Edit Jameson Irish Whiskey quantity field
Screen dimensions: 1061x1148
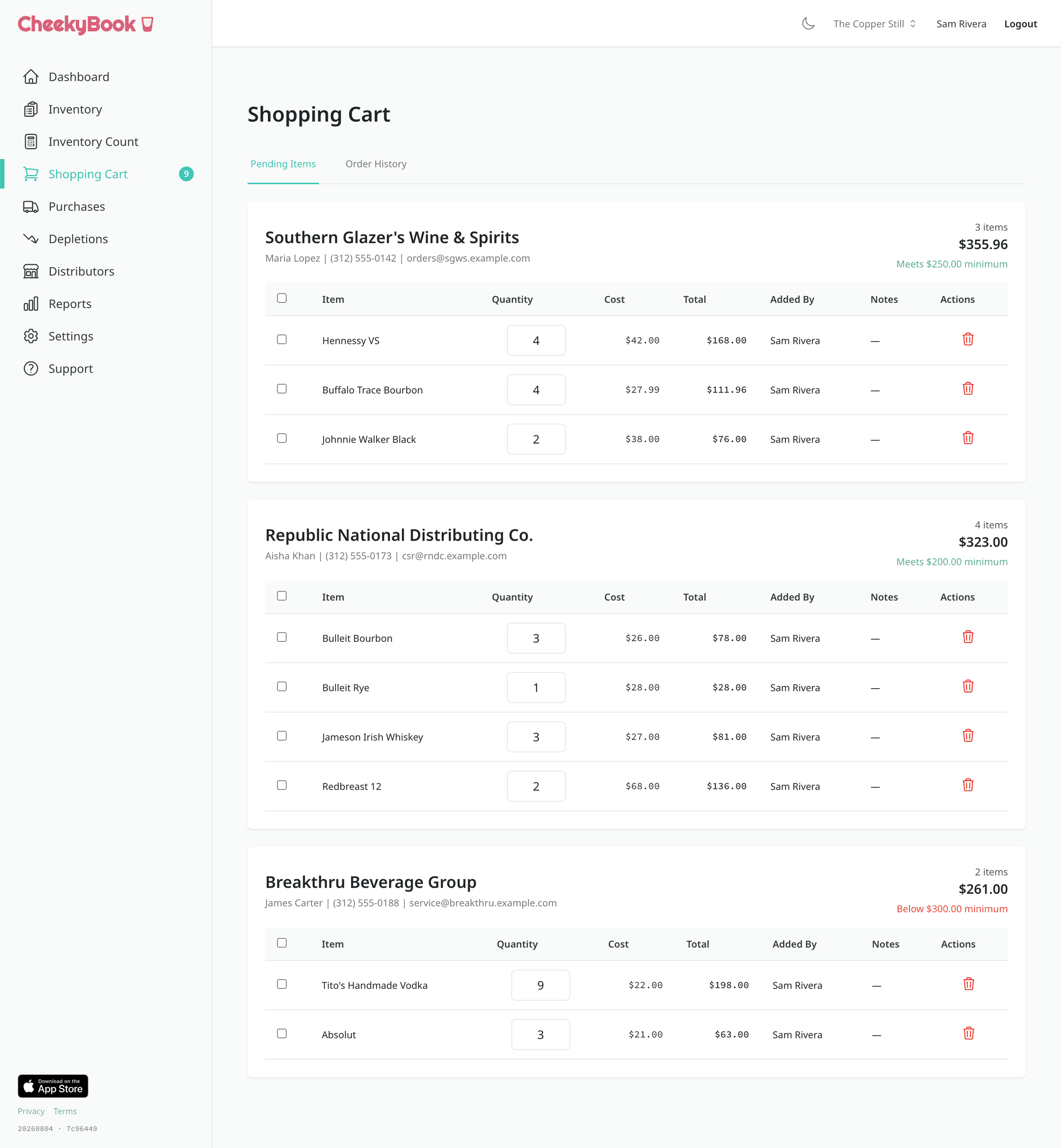coord(536,737)
